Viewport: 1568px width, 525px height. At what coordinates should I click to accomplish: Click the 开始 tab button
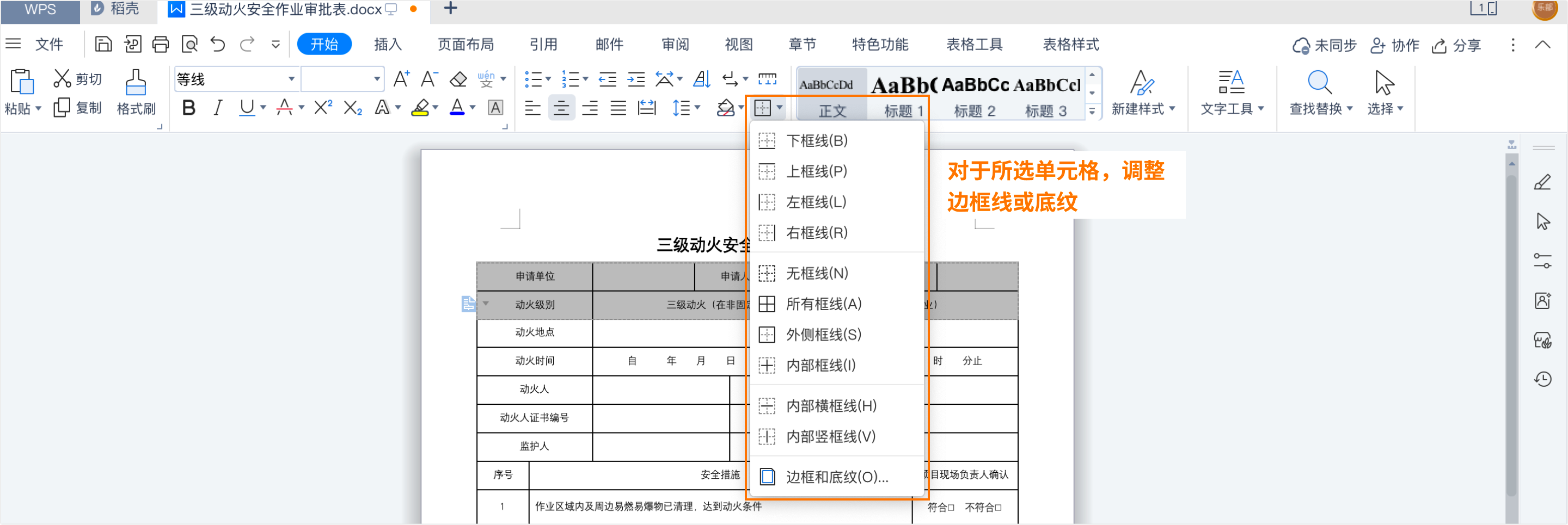(x=324, y=45)
